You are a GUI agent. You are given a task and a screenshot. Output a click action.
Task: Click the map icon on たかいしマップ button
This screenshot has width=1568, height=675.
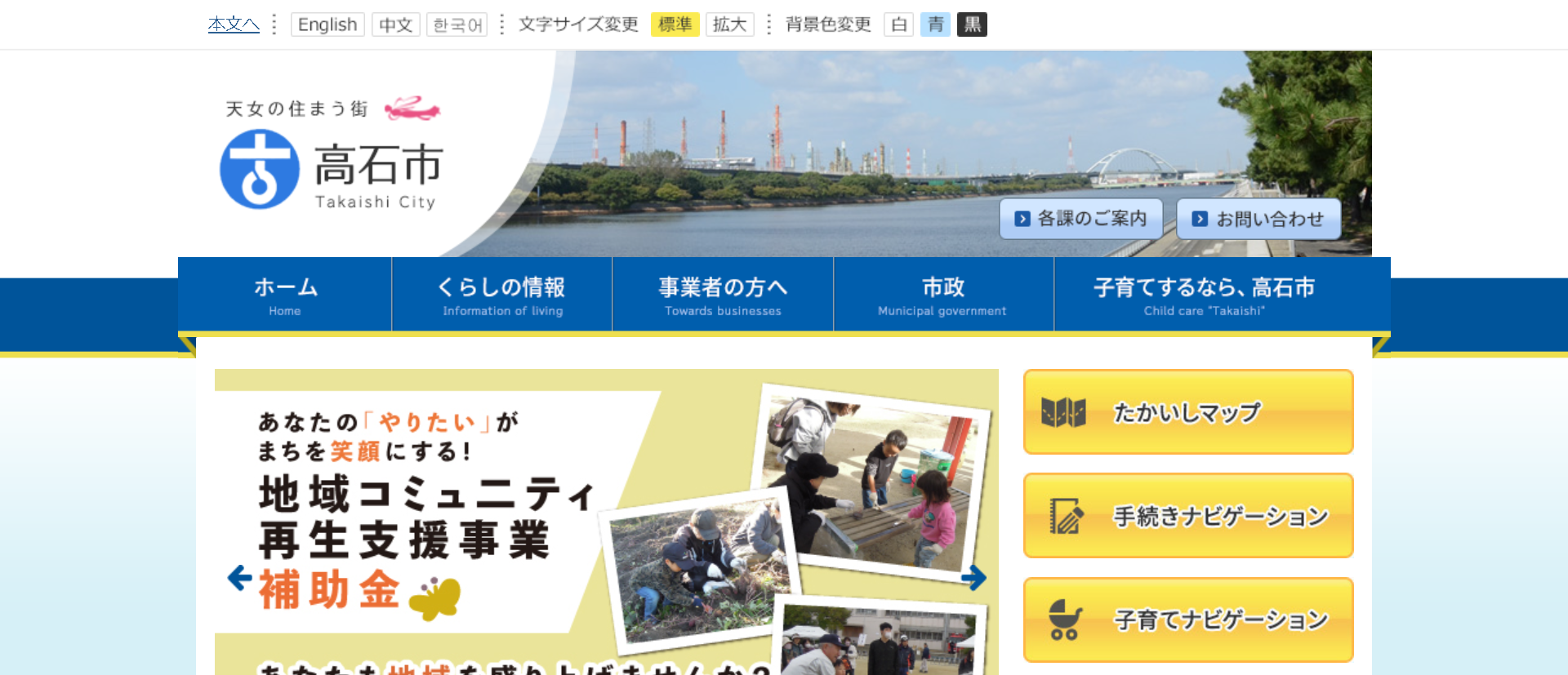(1063, 412)
